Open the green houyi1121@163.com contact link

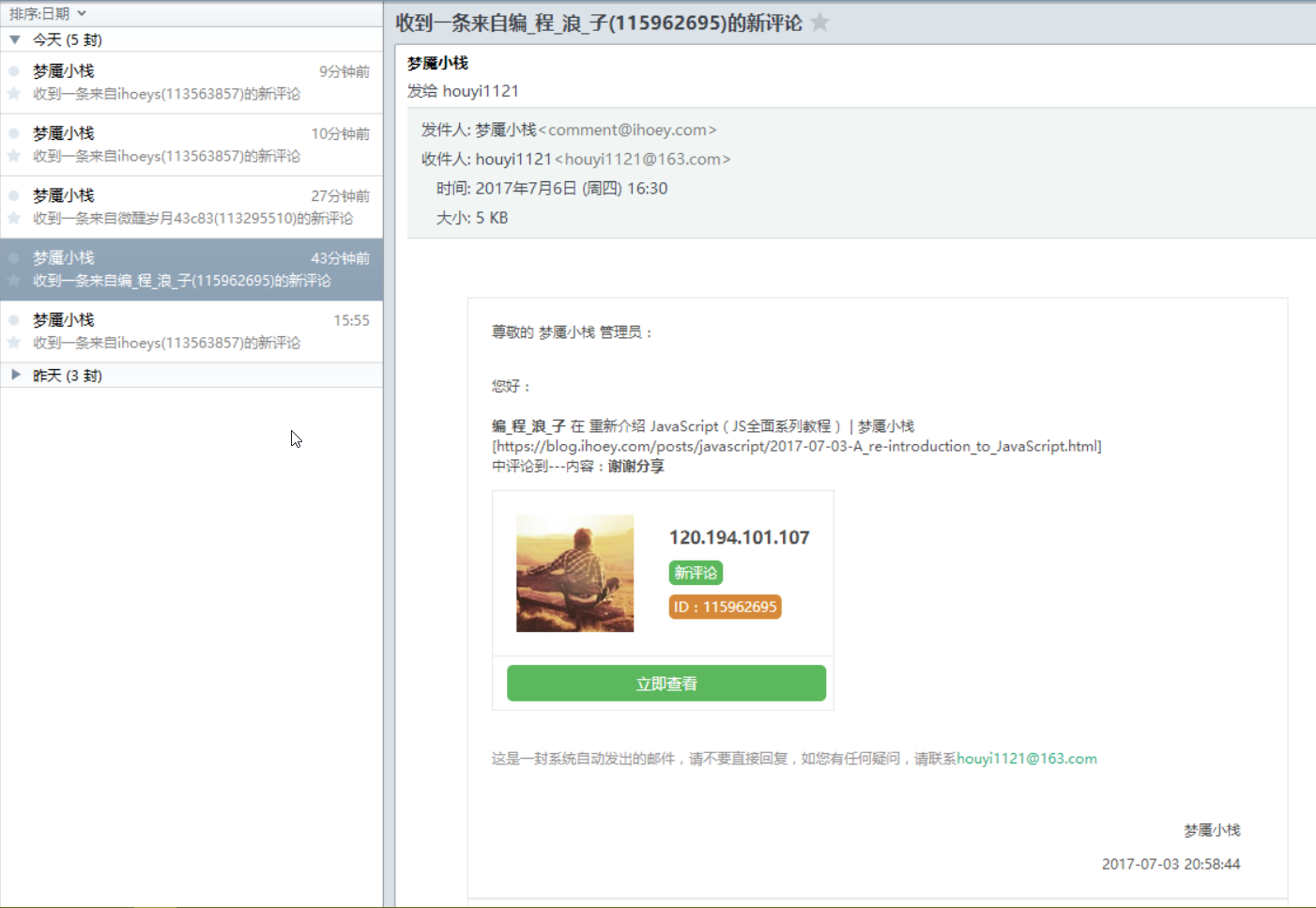coord(1027,759)
